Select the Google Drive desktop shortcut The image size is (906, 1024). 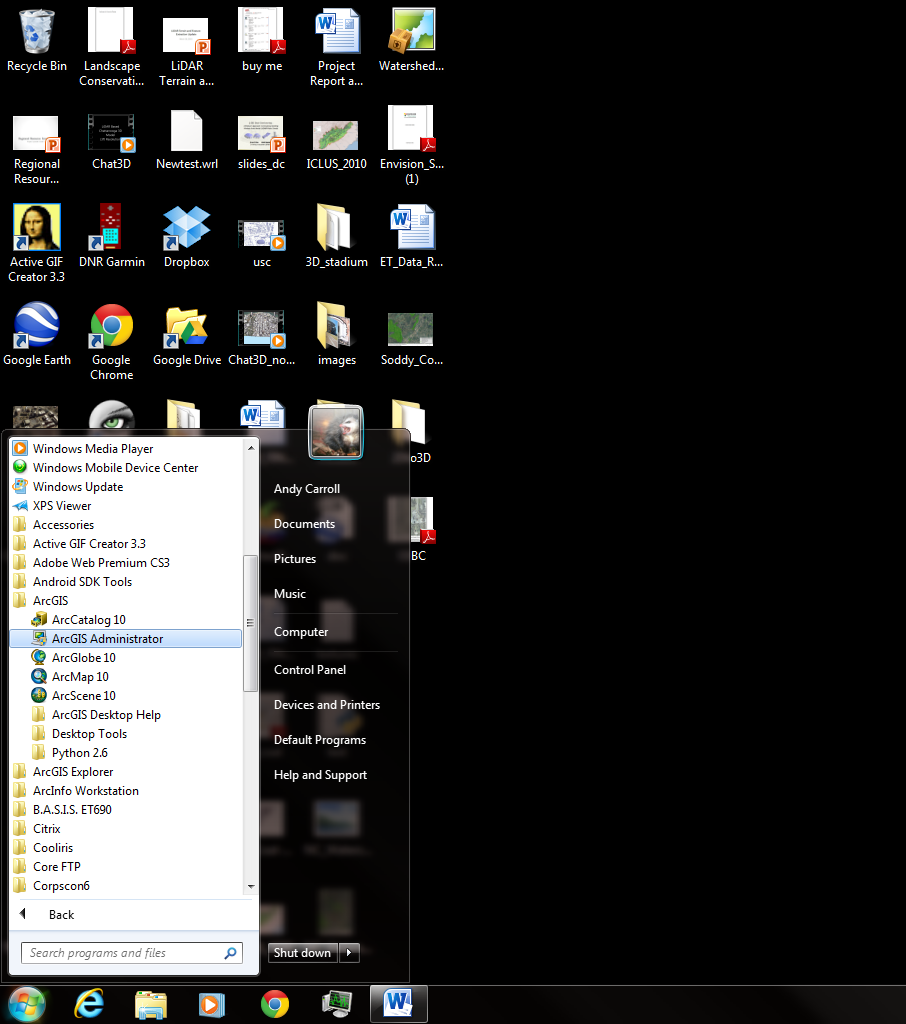point(187,335)
